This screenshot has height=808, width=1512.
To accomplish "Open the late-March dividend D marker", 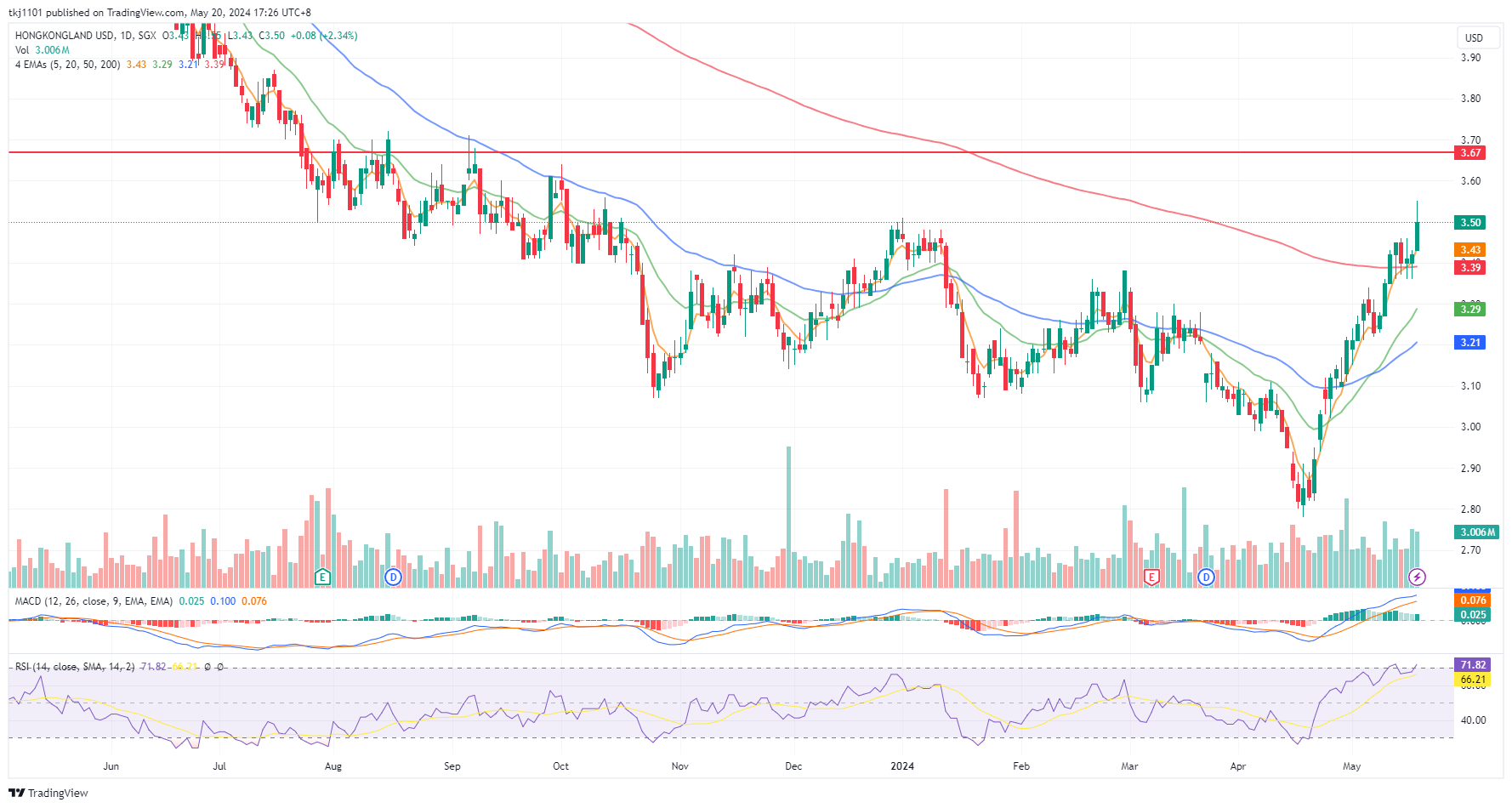I will pos(1206,577).
